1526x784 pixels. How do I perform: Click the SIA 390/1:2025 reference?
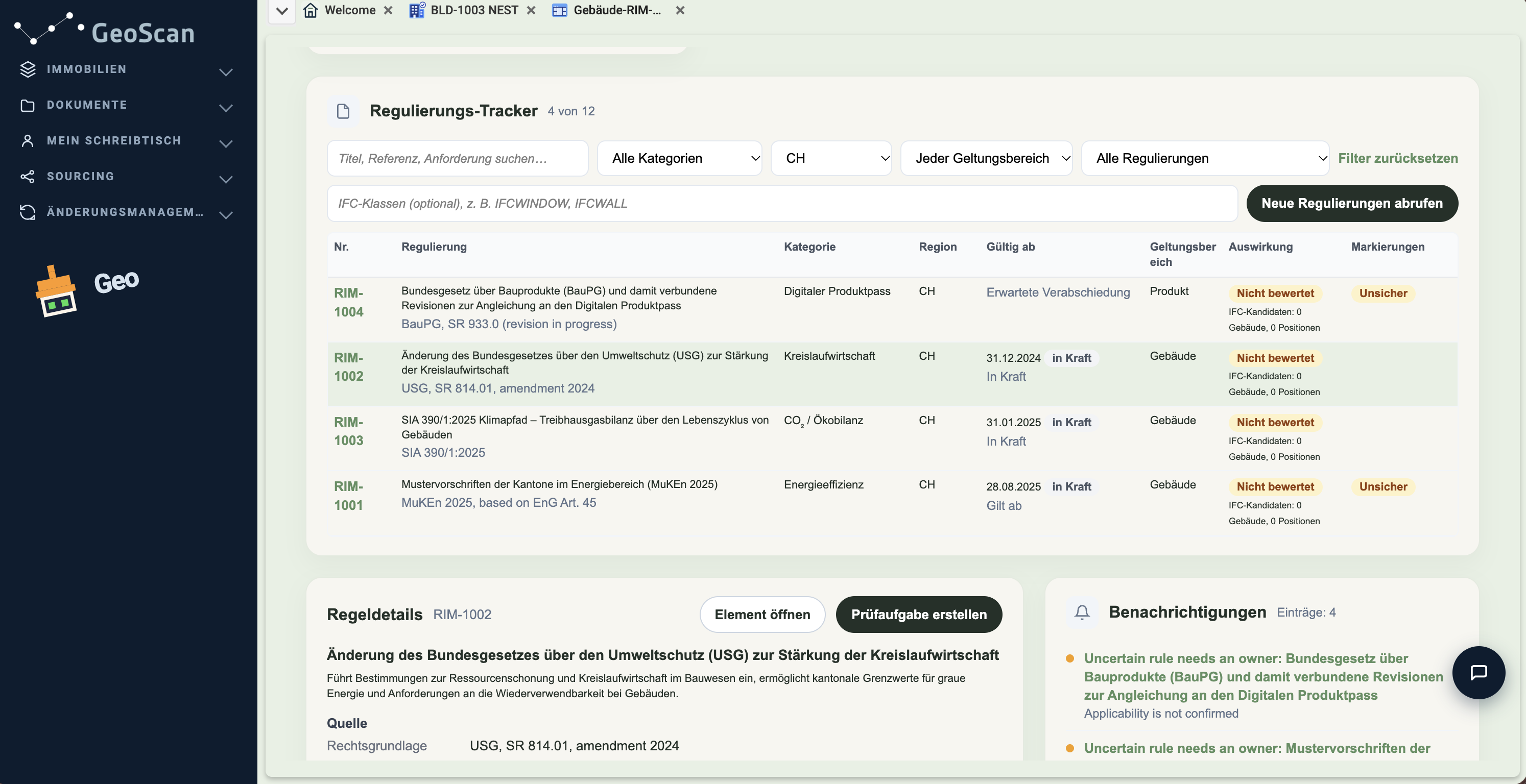[443, 453]
